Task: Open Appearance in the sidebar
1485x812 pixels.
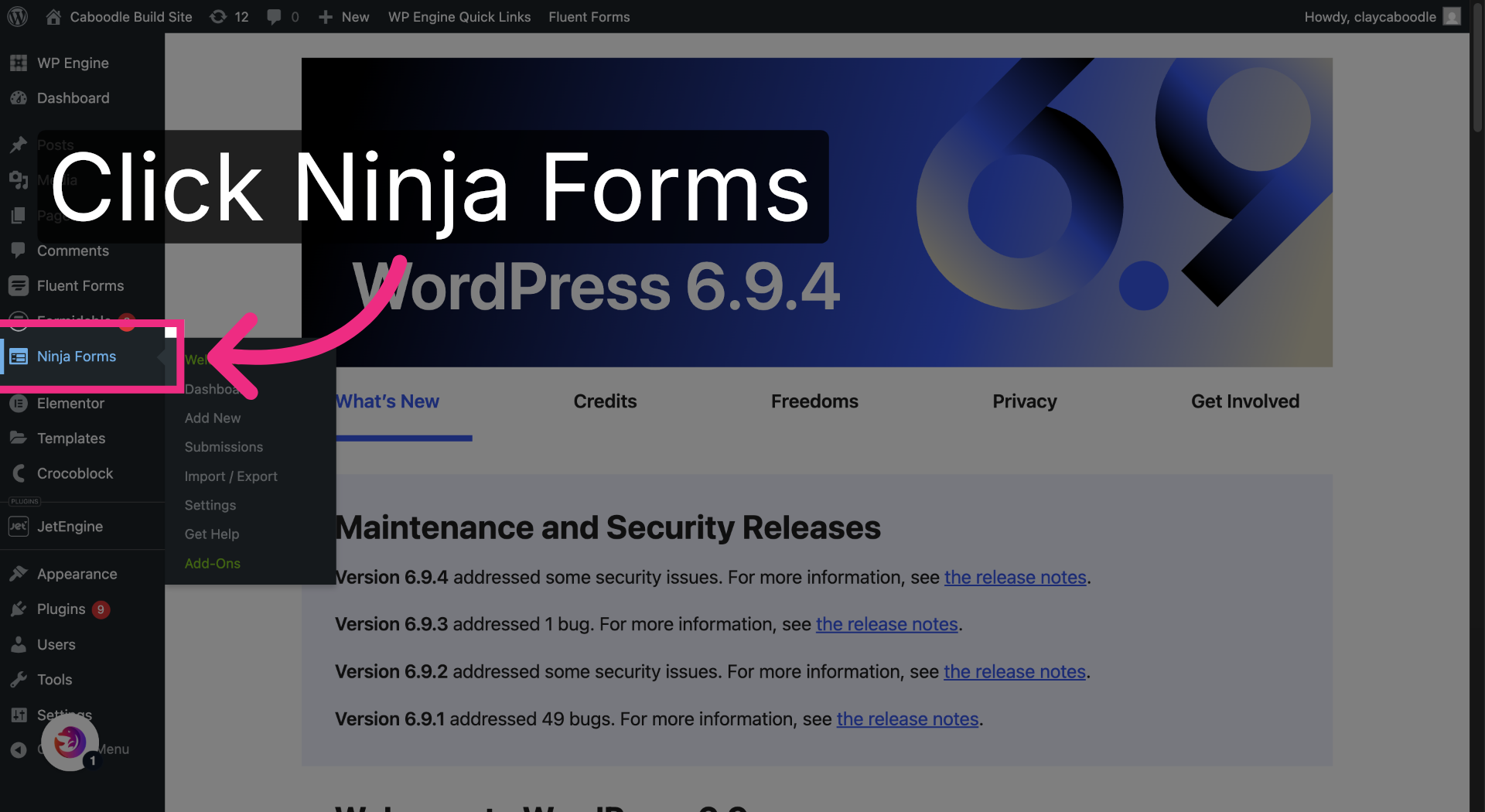Action: coord(77,574)
